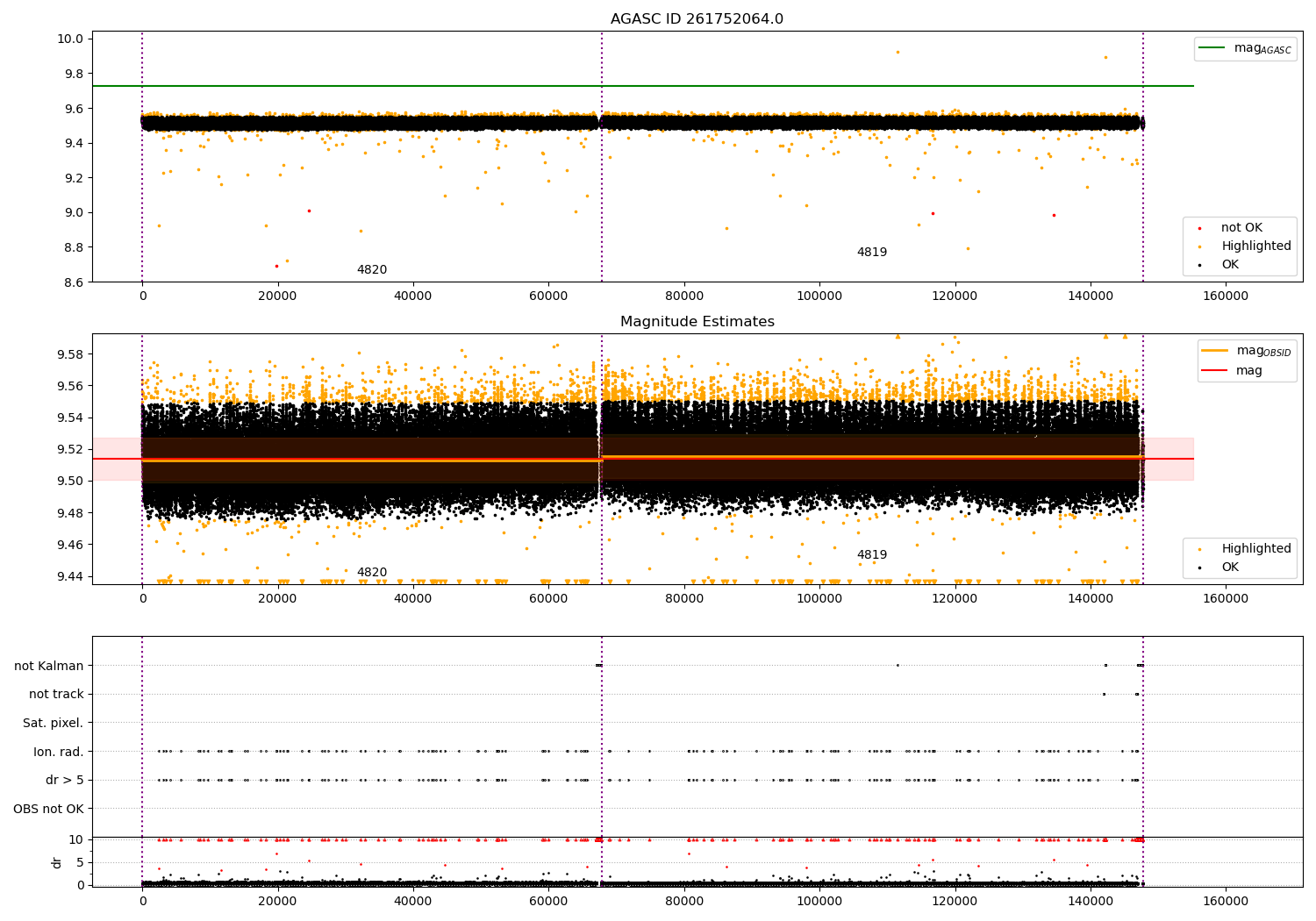
Task: Select "Highlighted" legend label in AGASC ID plot
Action: [x=1256, y=246]
